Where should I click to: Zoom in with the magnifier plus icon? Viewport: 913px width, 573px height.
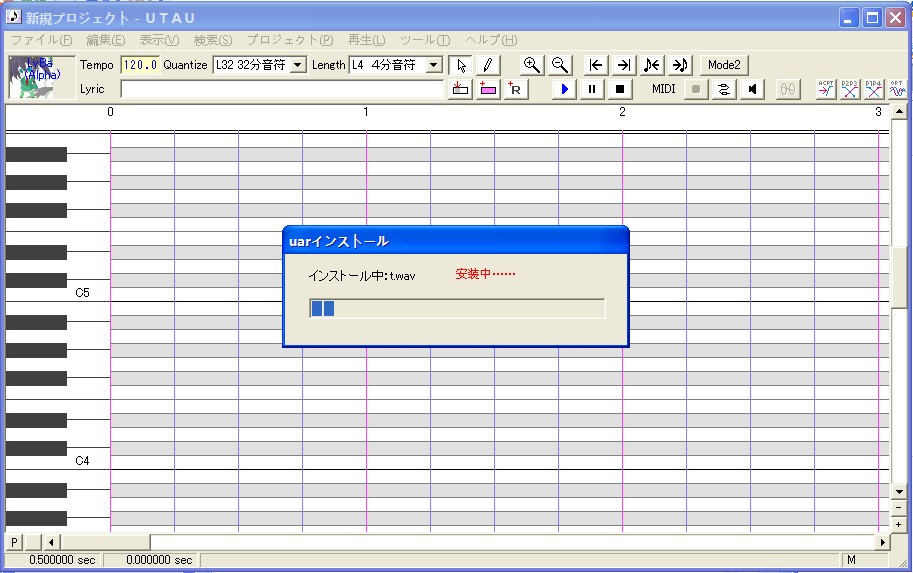(x=531, y=65)
